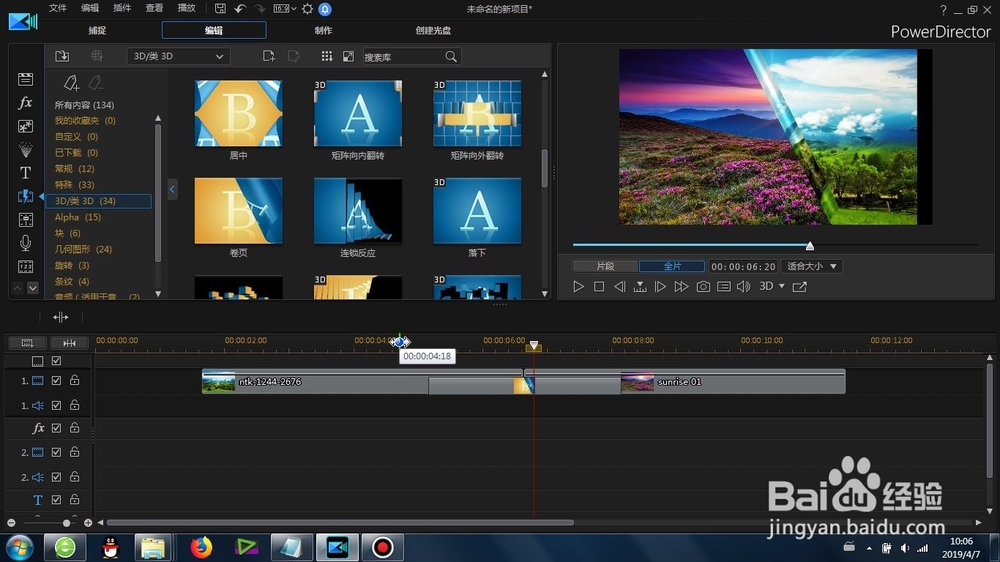Open the 16:9 aspect ratio dropdown
Image resolution: width=1000 pixels, height=562 pixels.
pos(284,9)
